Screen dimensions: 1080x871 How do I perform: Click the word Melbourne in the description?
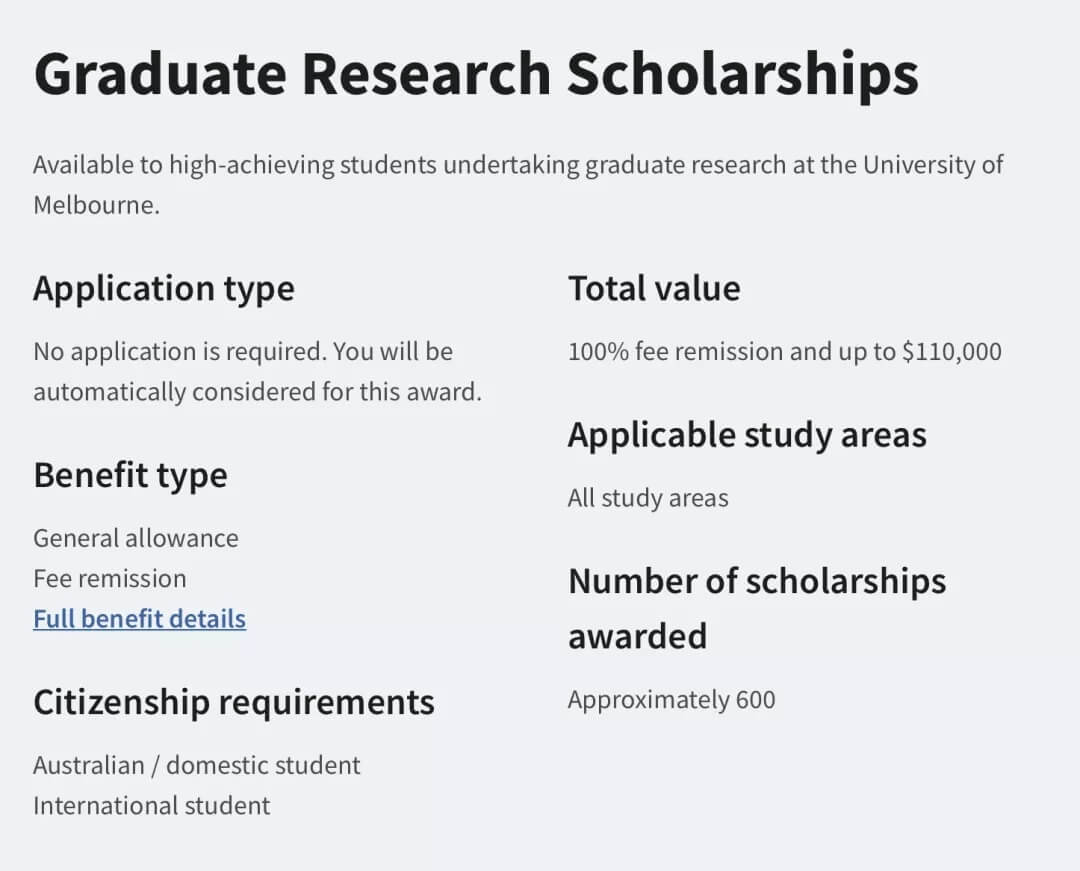(96, 204)
